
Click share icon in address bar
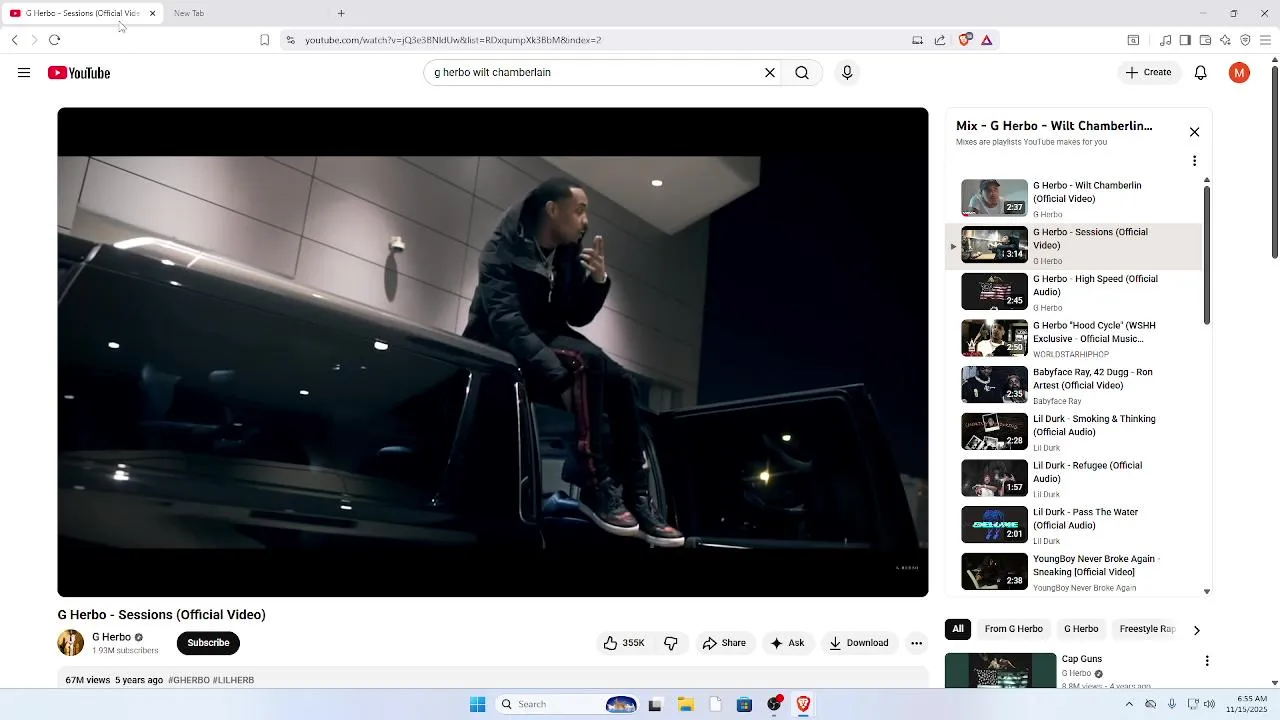[x=940, y=40]
